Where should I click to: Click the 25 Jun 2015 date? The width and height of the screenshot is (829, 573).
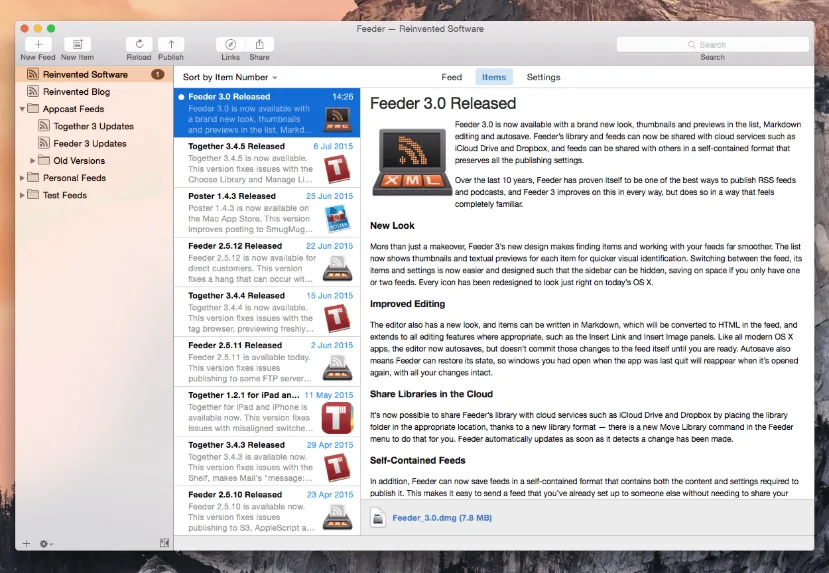pyautogui.click(x=329, y=196)
